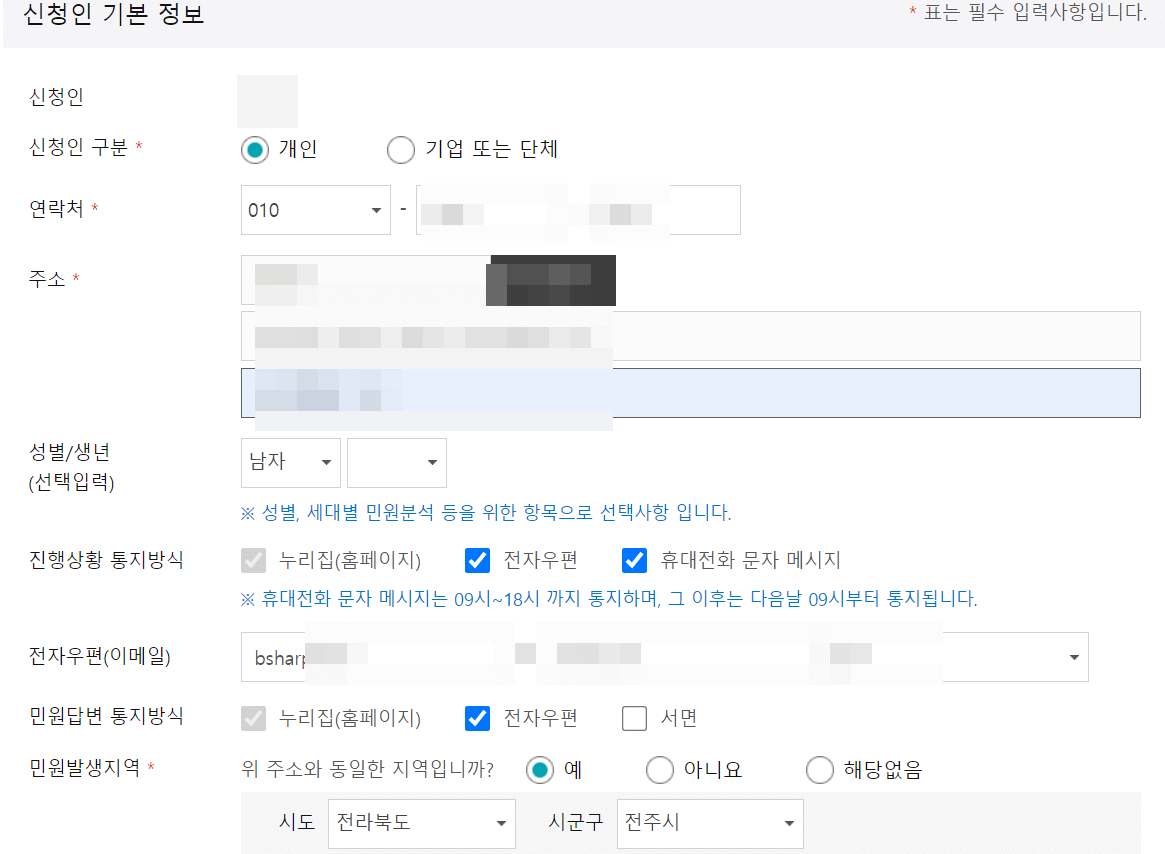Focus the highlighted detailed address field

(690, 392)
